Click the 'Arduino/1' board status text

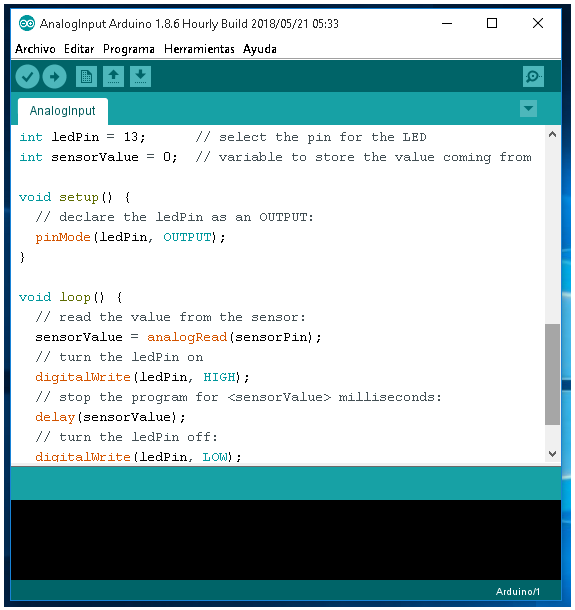coord(517,592)
